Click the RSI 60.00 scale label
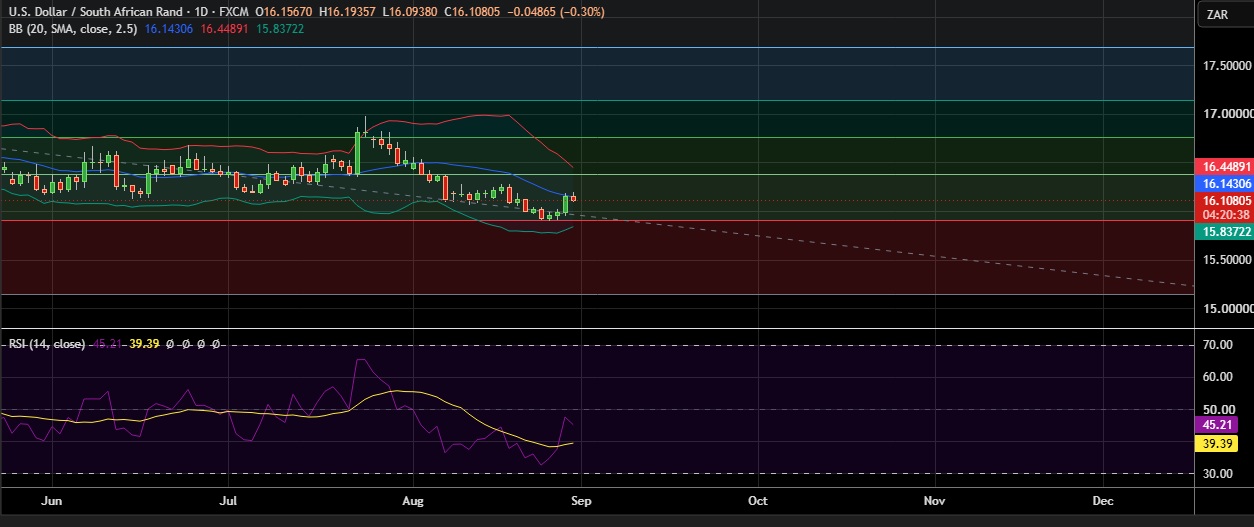This screenshot has height=527, width=1254. [1216, 377]
